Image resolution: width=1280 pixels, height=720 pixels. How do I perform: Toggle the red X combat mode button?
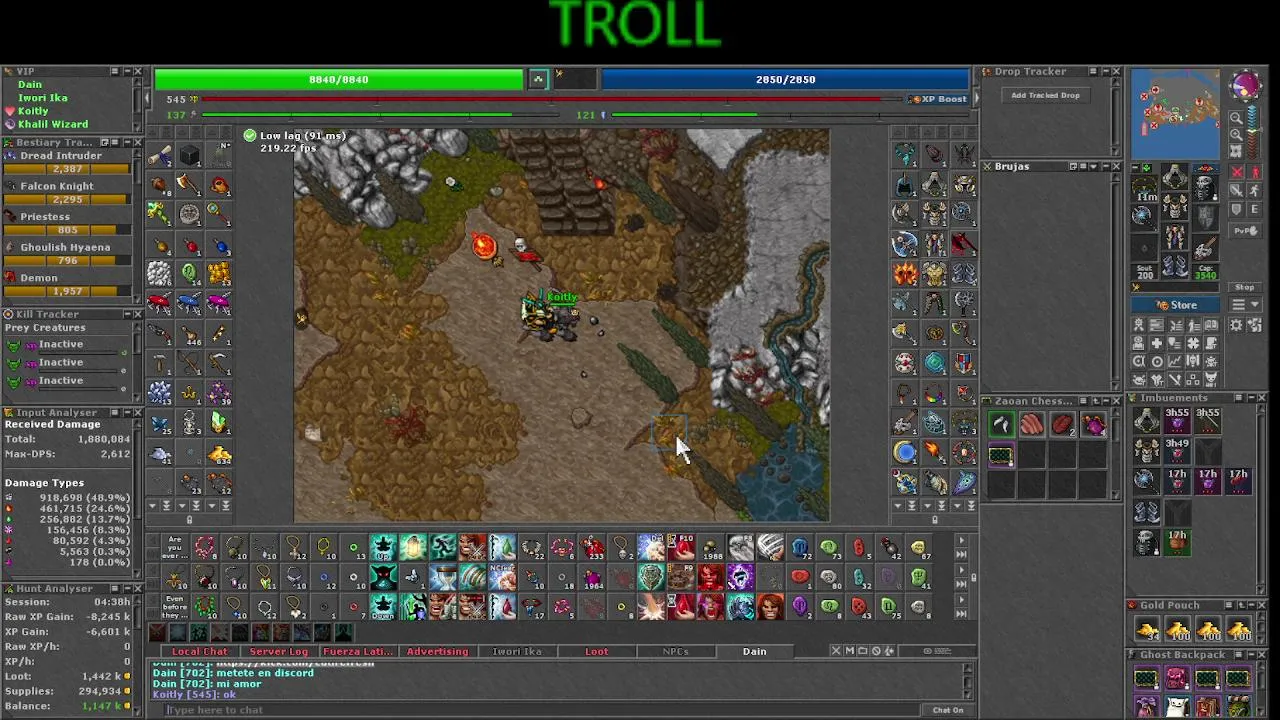point(1237,172)
